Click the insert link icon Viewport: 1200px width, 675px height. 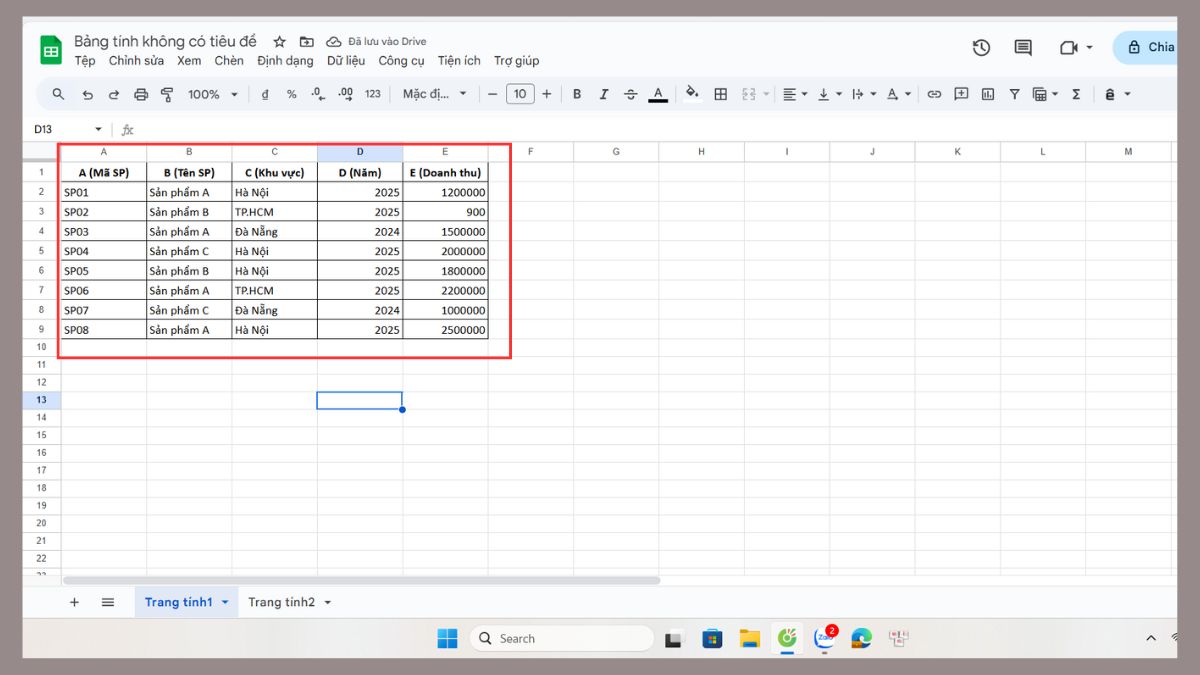(x=934, y=94)
